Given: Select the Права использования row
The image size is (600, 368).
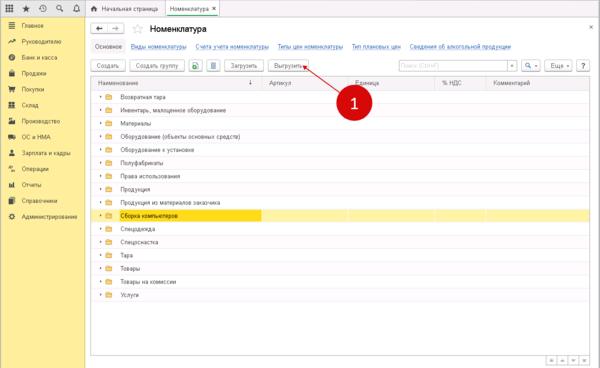Looking at the screenshot, I should click(x=340, y=176).
